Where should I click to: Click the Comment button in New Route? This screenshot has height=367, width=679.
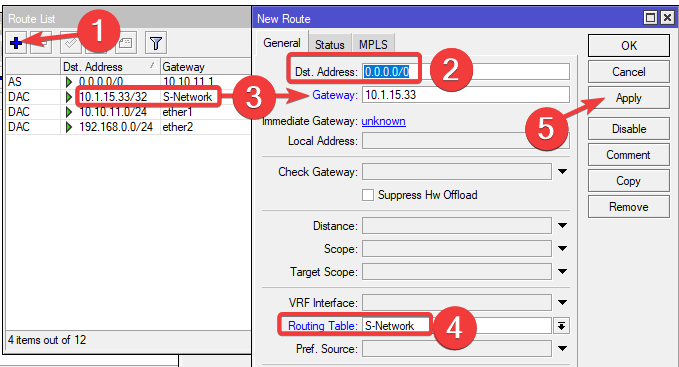tap(629, 155)
